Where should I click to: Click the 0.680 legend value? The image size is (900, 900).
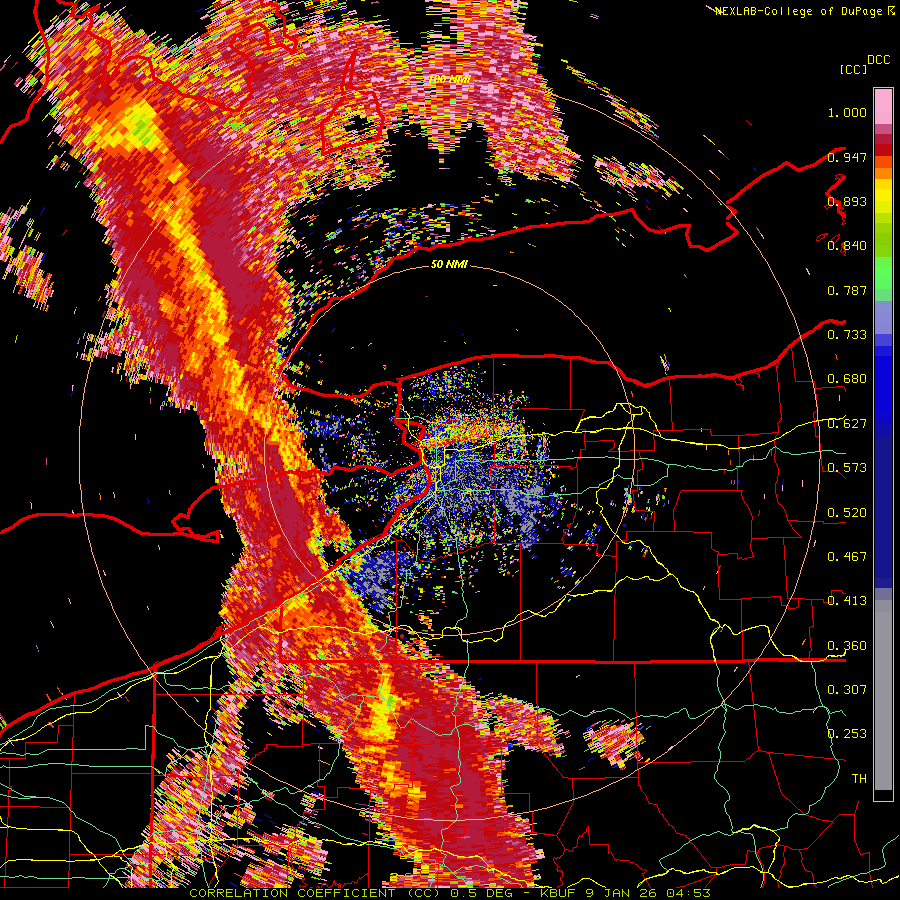847,379
